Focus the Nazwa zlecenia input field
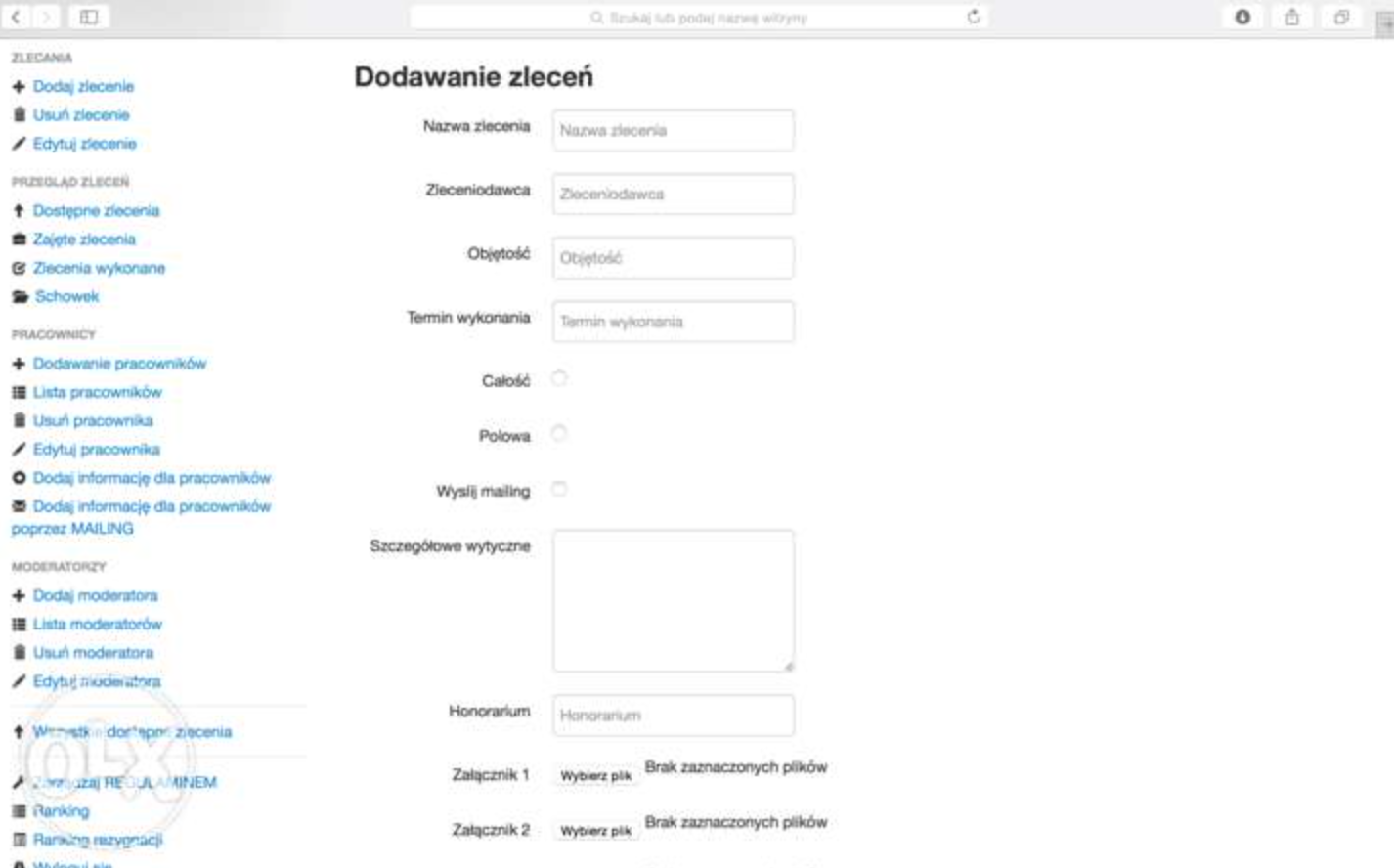Viewport: 1394px width, 868px height. (x=673, y=130)
